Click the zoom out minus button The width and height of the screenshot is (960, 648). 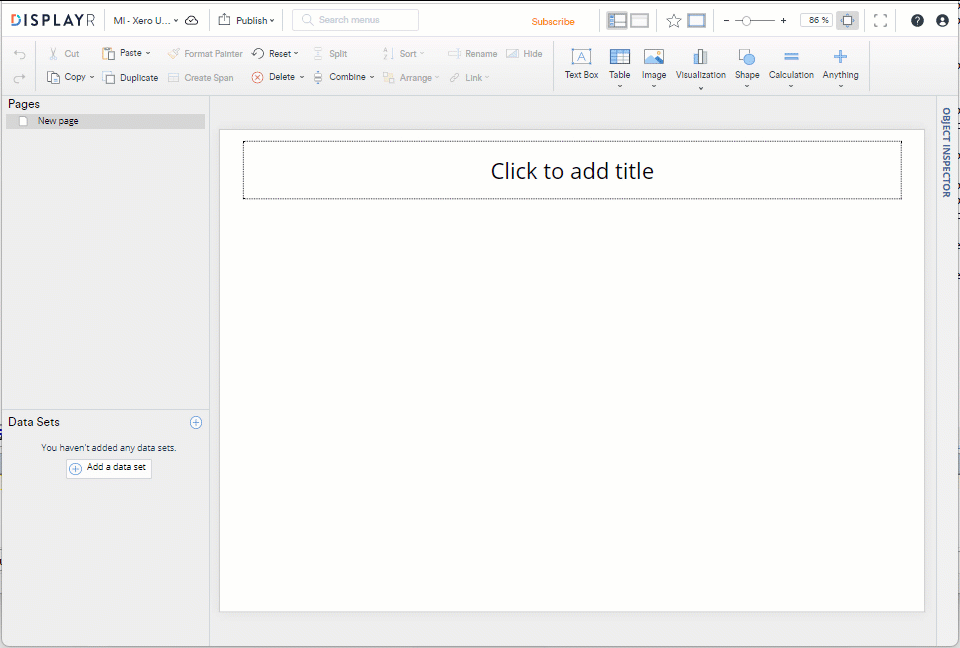tap(727, 21)
